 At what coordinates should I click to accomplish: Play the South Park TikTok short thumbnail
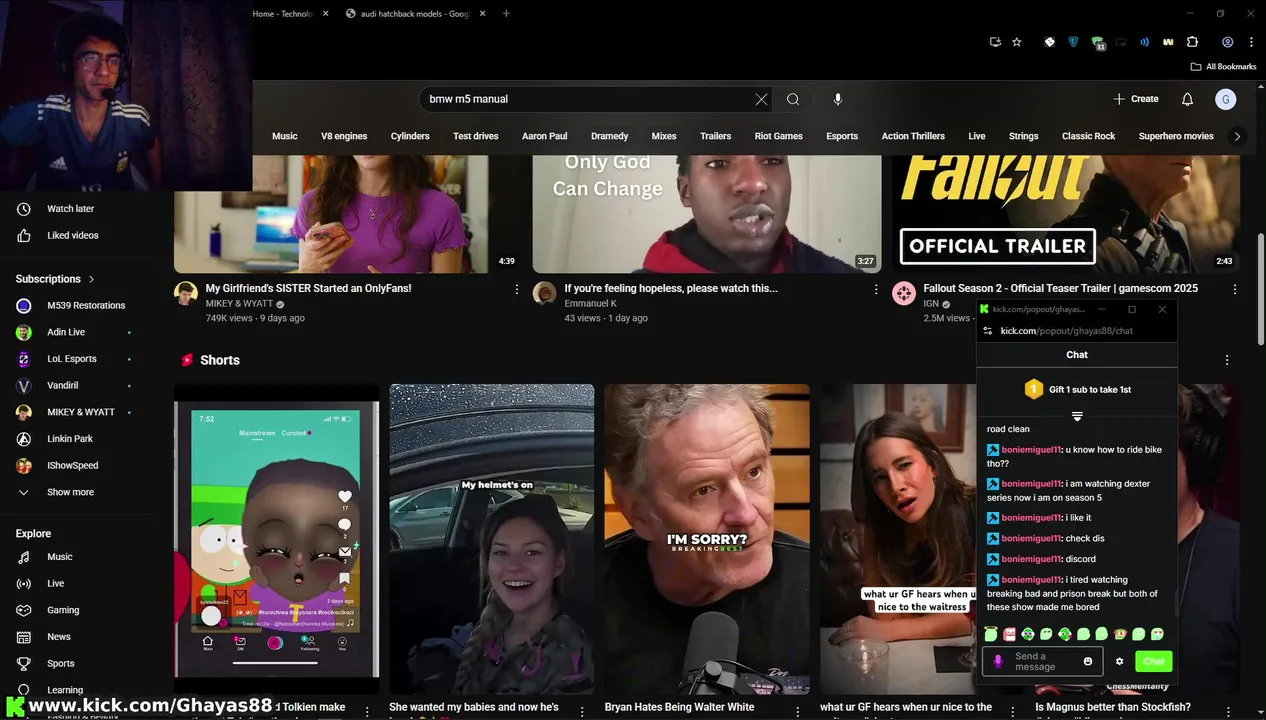point(276,539)
